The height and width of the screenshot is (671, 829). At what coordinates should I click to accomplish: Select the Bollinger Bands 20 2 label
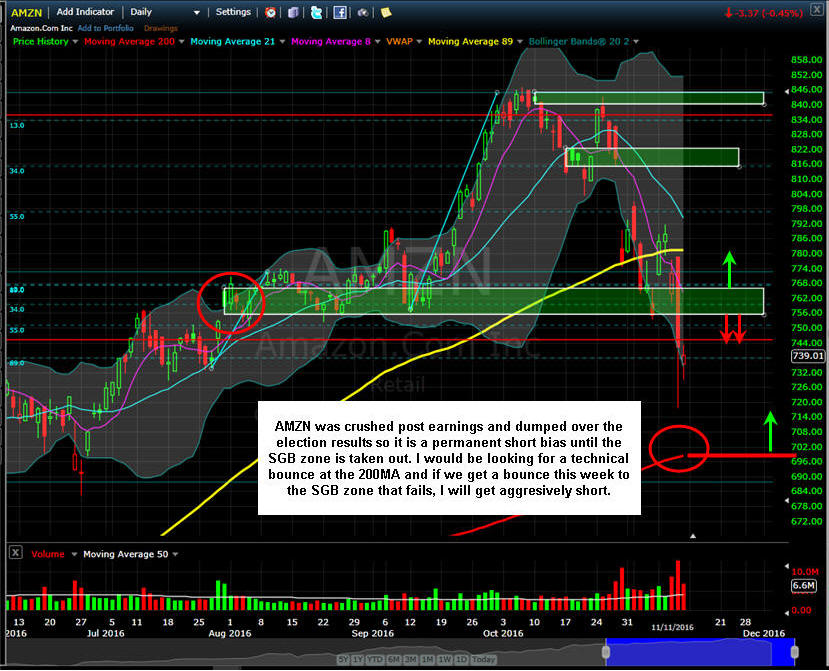point(579,41)
